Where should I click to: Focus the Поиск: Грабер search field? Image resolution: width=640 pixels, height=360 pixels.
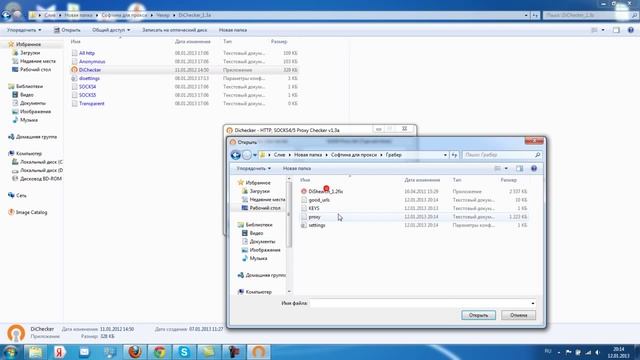coord(502,155)
